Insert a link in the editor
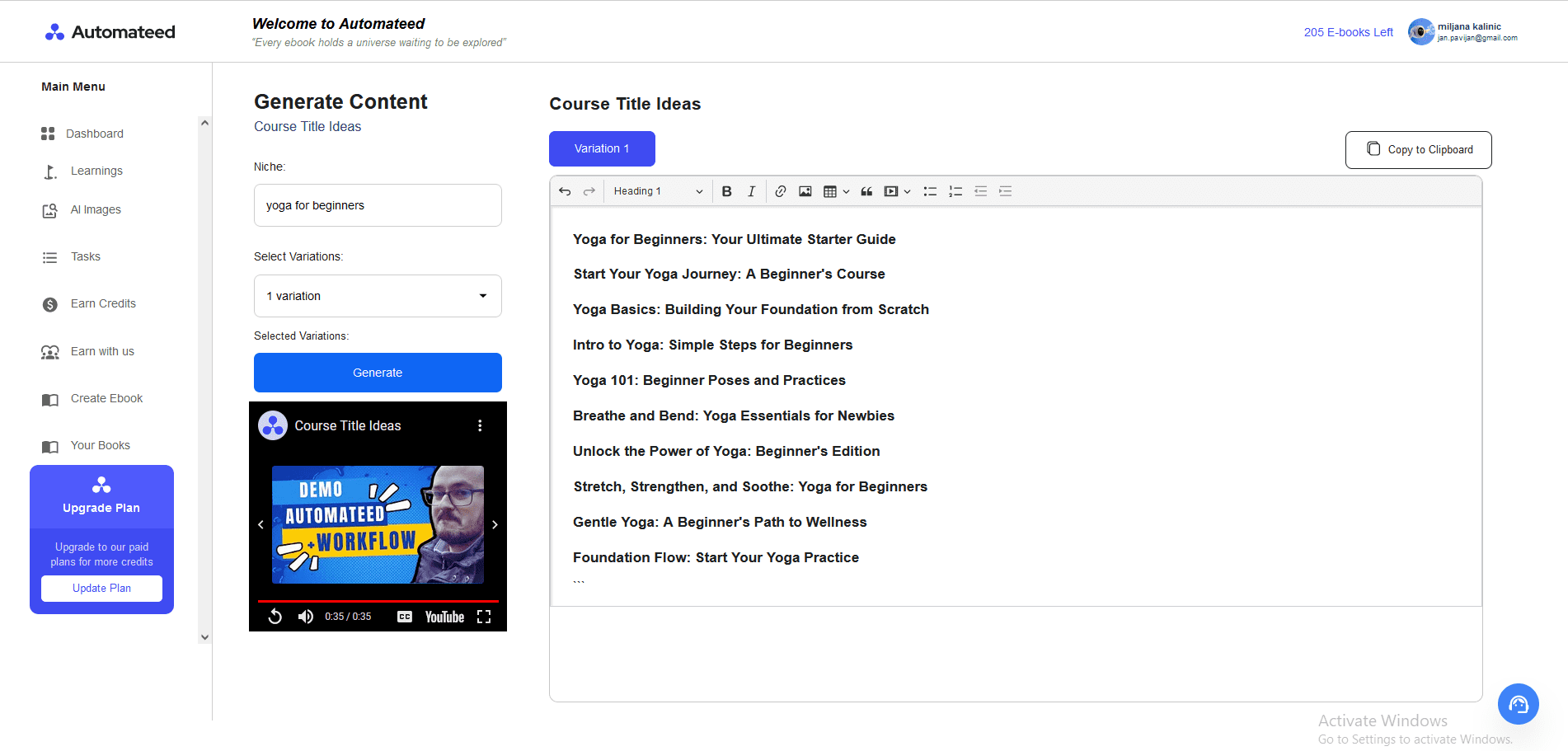This screenshot has height=751, width=1568. 780,190
